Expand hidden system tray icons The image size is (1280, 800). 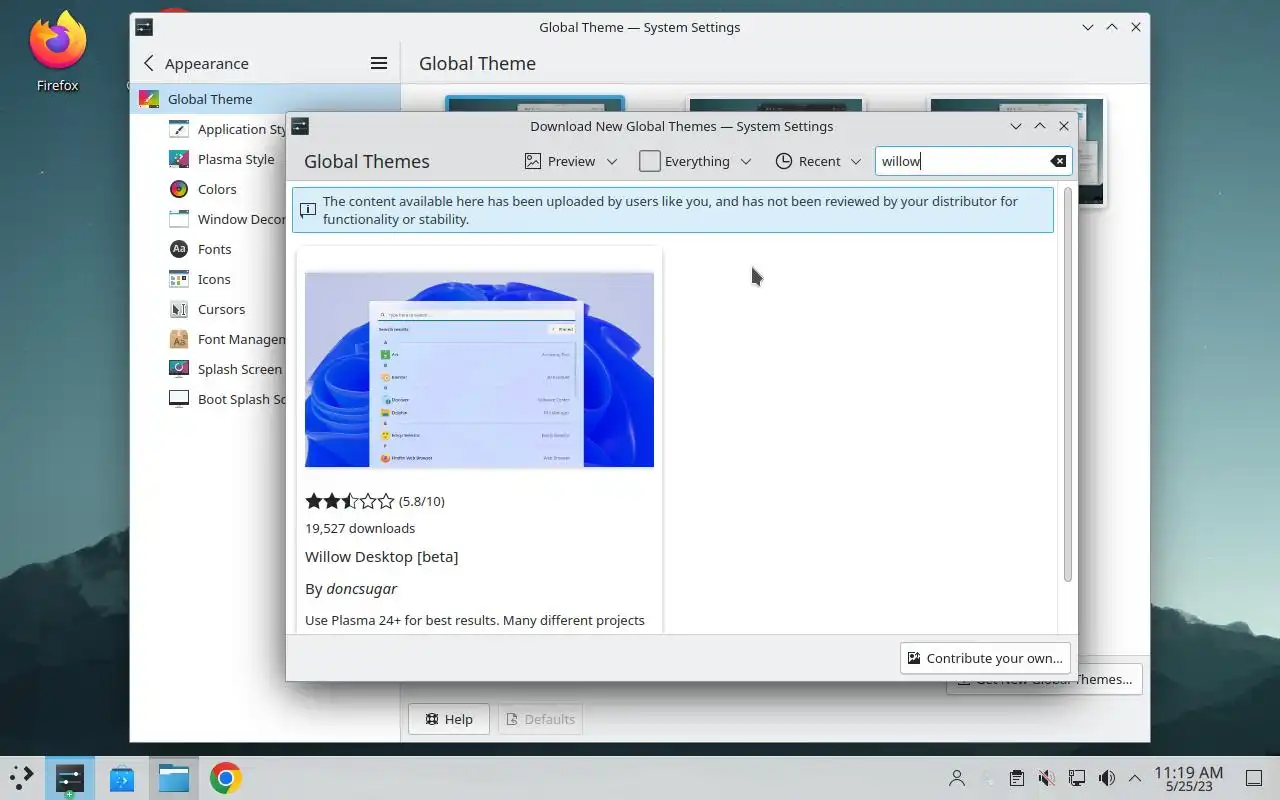[x=1135, y=778]
